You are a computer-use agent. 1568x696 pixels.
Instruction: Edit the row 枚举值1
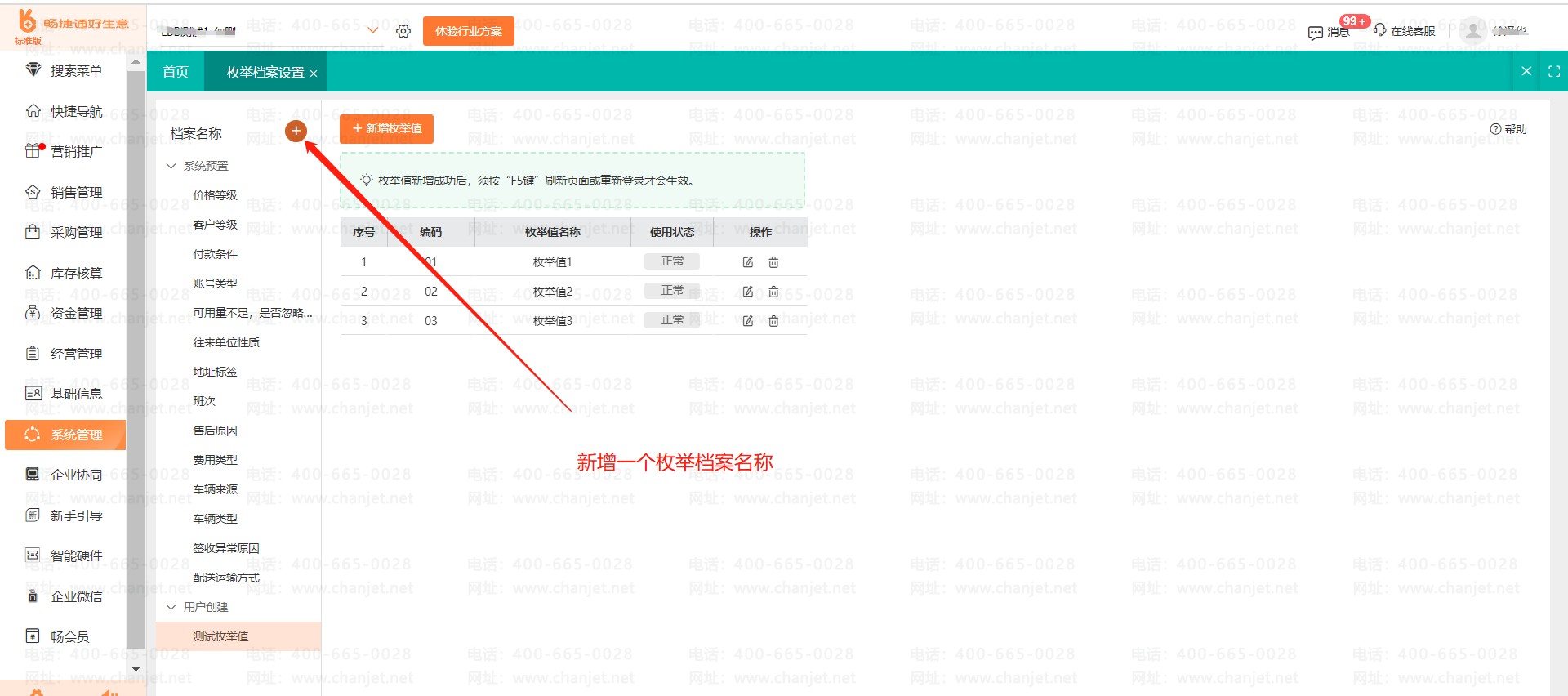click(747, 262)
